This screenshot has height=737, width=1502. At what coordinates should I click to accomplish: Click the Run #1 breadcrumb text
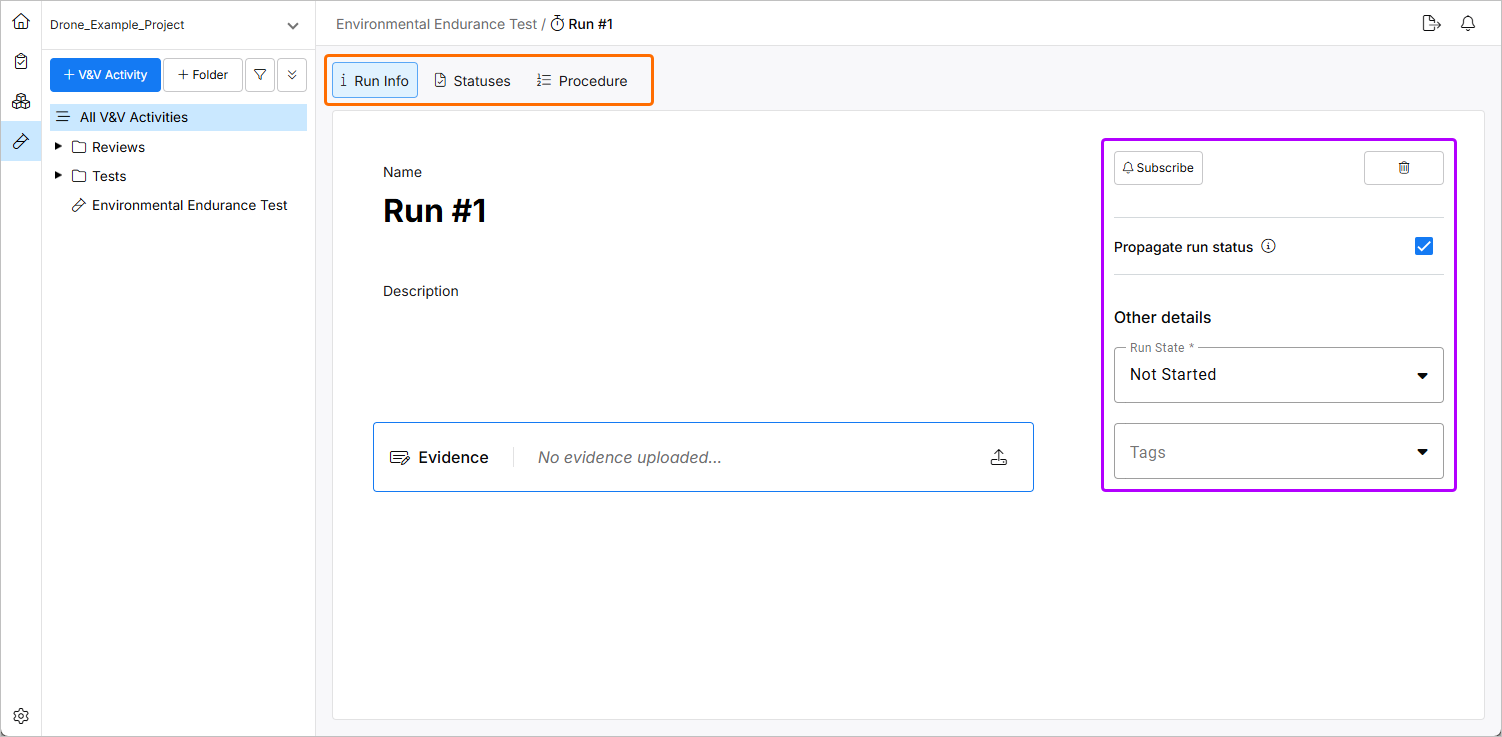click(x=591, y=24)
